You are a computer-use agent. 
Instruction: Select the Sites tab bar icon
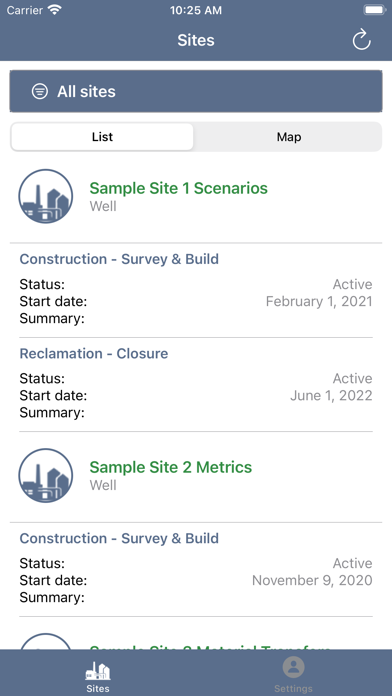[x=98, y=670]
